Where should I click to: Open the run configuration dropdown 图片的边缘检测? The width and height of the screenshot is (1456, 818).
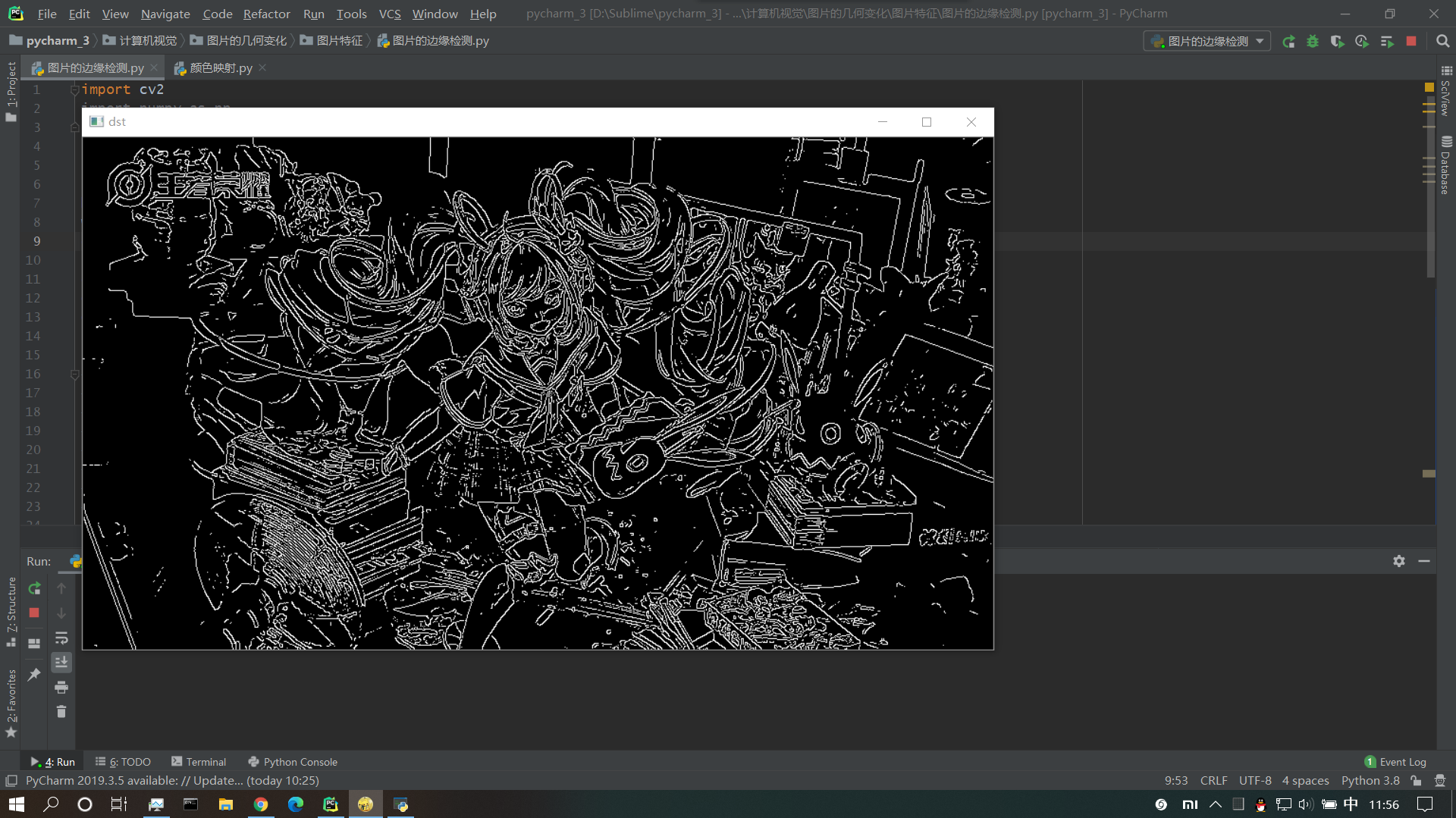pyautogui.click(x=1207, y=42)
